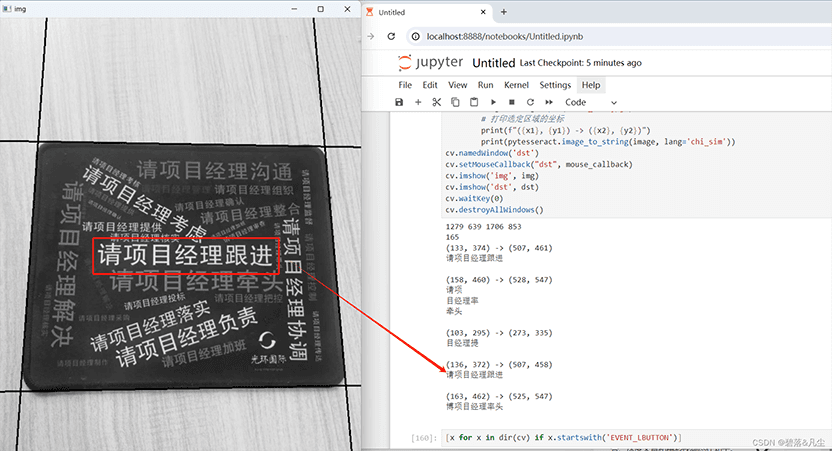The height and width of the screenshot is (451, 832).
Task: Click the Jupyter logo
Action: tap(430, 63)
